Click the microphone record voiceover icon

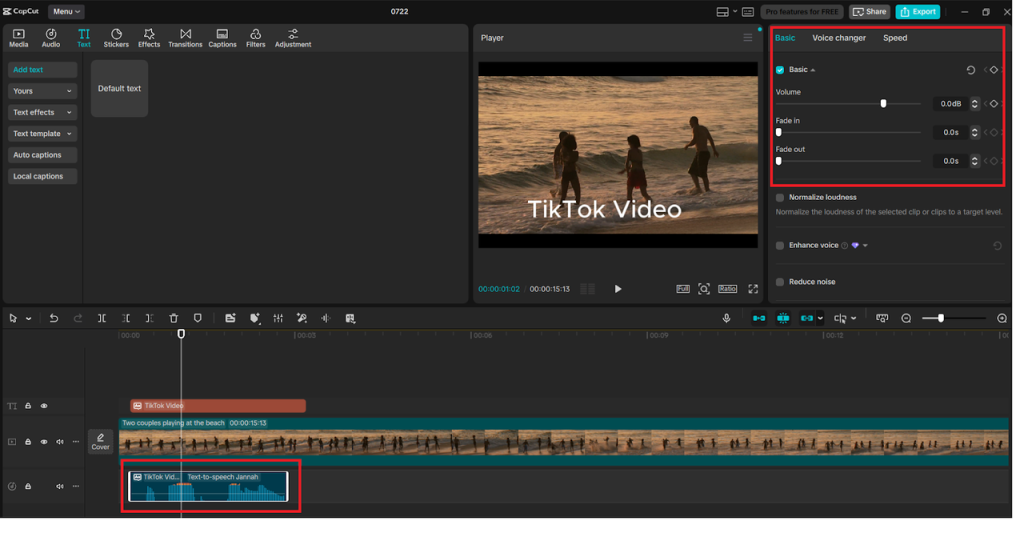click(727, 318)
